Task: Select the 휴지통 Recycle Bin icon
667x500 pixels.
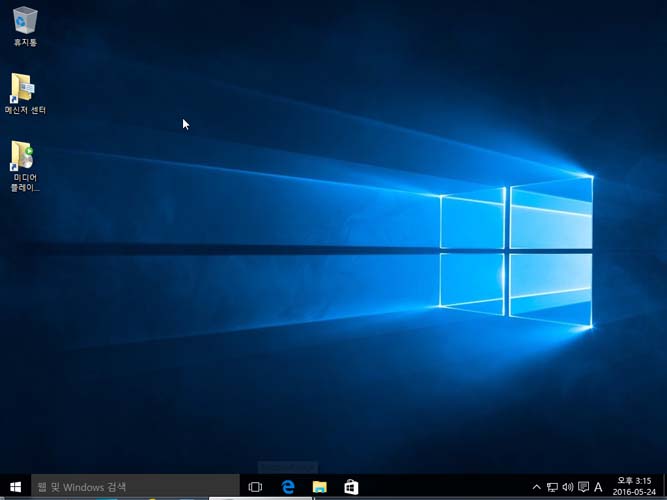Action: click(25, 20)
